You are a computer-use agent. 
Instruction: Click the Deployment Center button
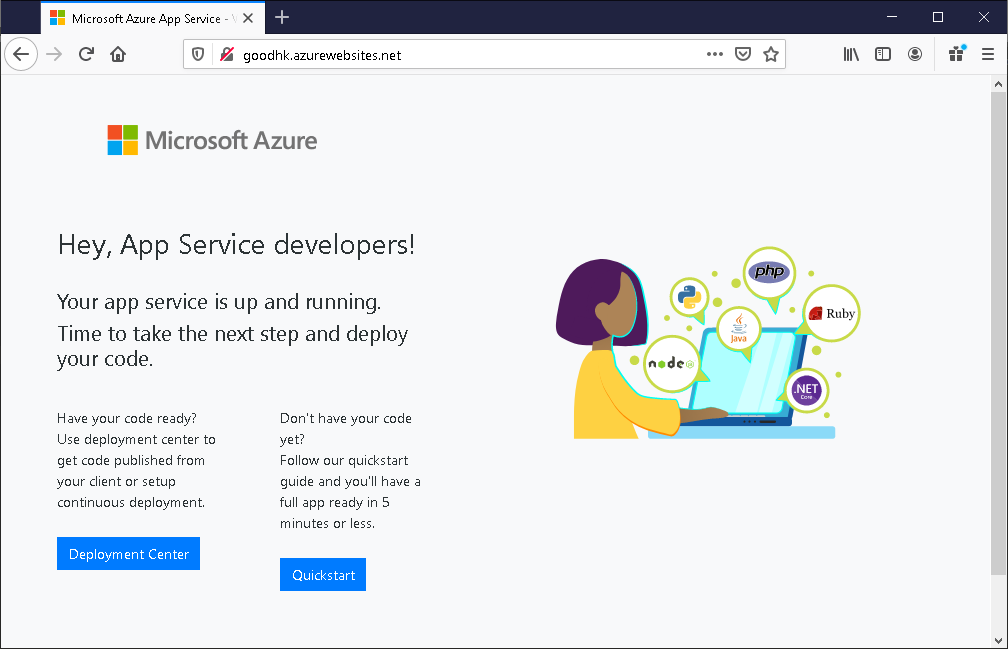coord(128,554)
